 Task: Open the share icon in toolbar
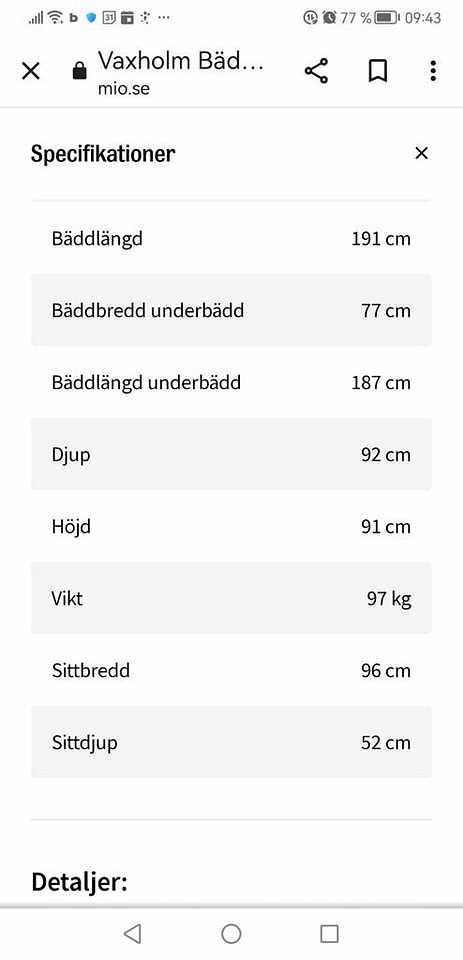pos(316,71)
